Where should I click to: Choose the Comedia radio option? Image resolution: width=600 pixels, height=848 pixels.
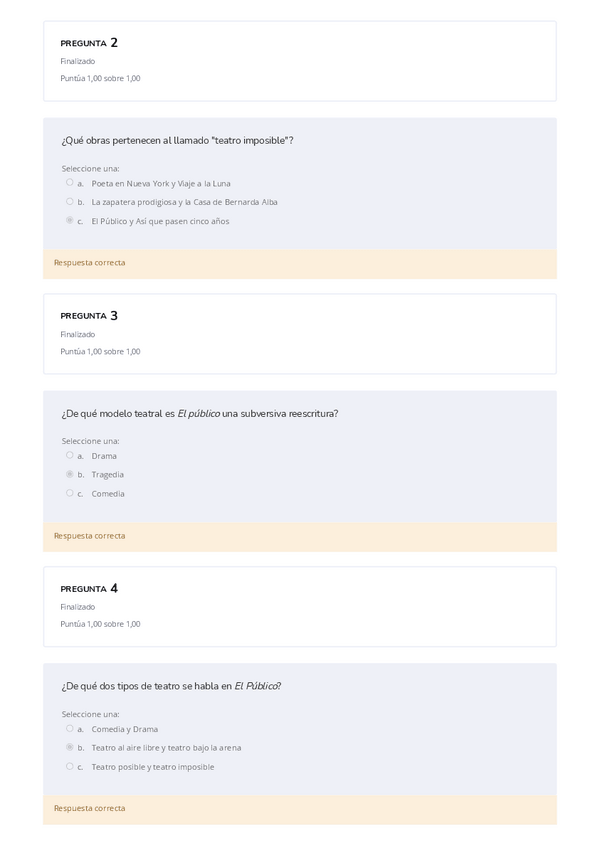click(x=70, y=493)
